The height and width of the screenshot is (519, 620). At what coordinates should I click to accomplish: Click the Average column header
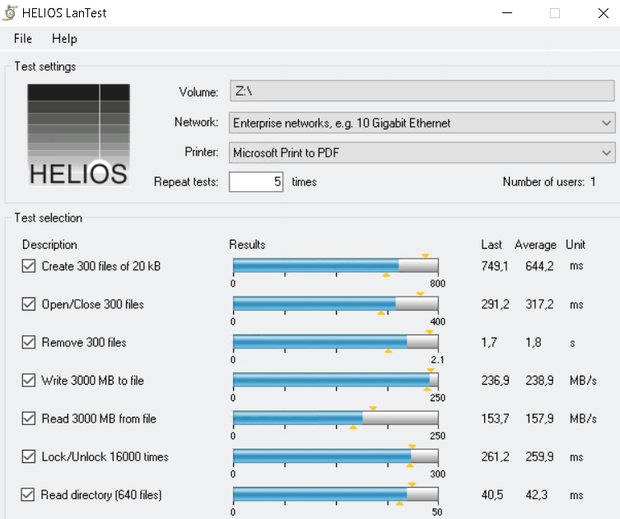tap(535, 245)
